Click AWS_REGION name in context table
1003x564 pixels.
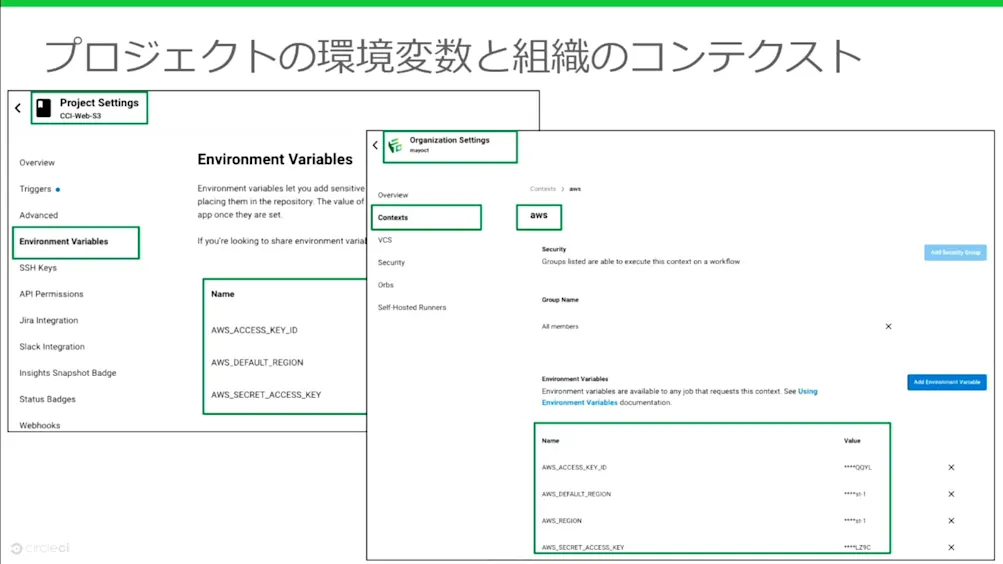coord(562,521)
